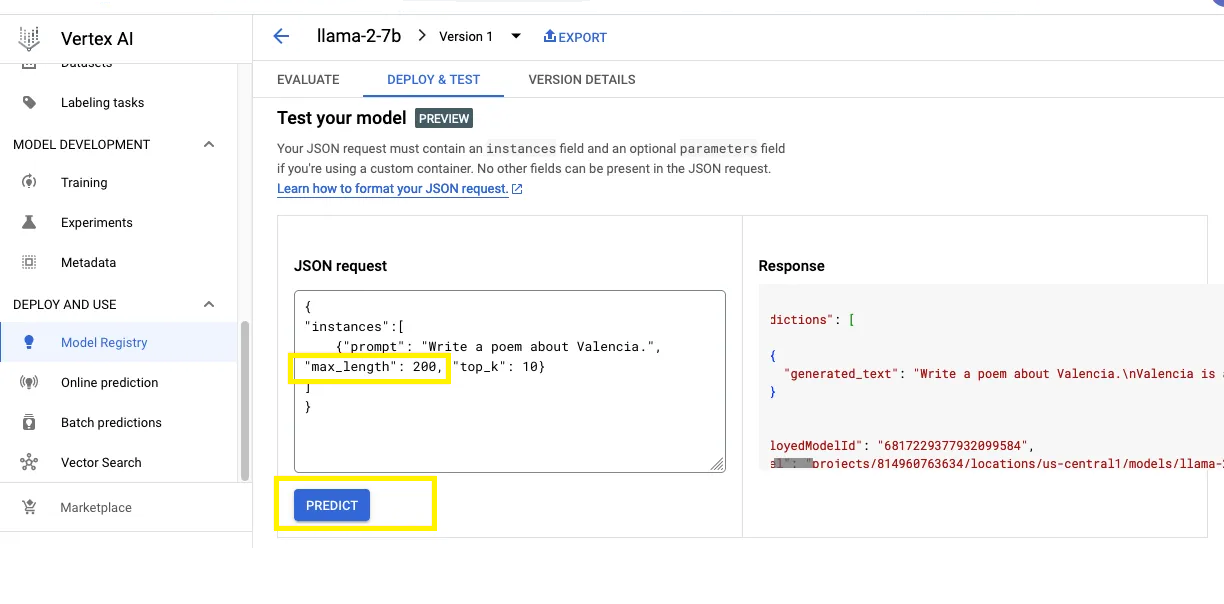Click the Preview badge

(x=444, y=118)
